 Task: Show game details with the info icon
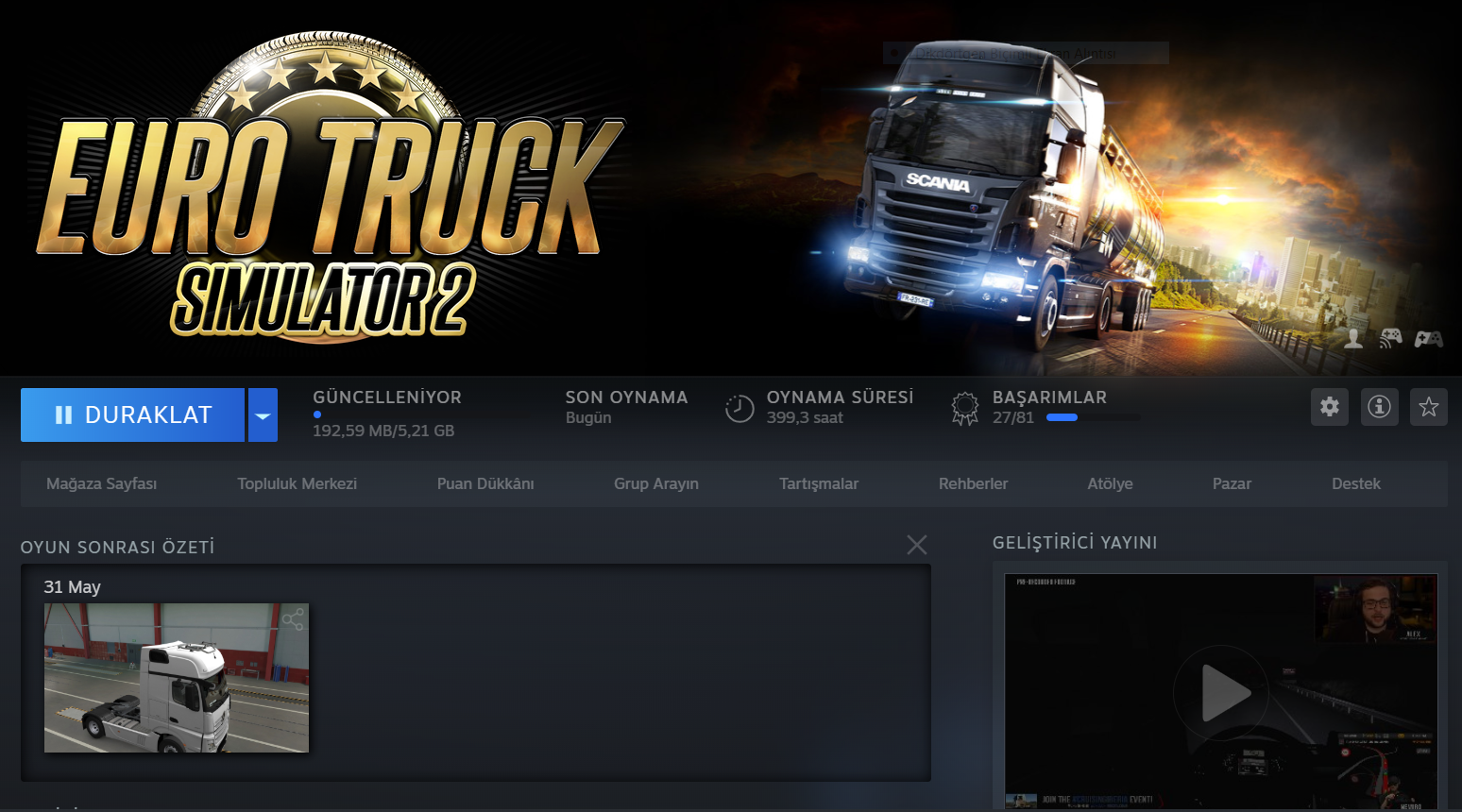point(1379,407)
